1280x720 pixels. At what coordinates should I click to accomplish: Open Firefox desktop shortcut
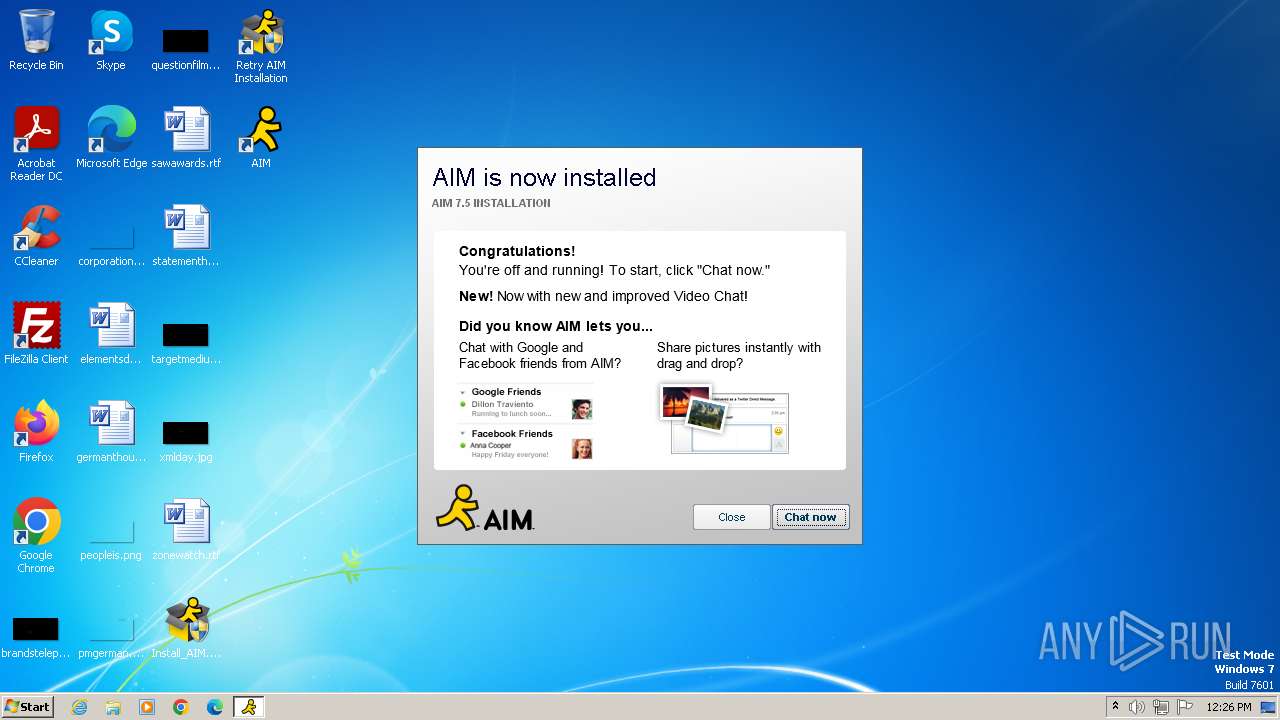(x=36, y=433)
